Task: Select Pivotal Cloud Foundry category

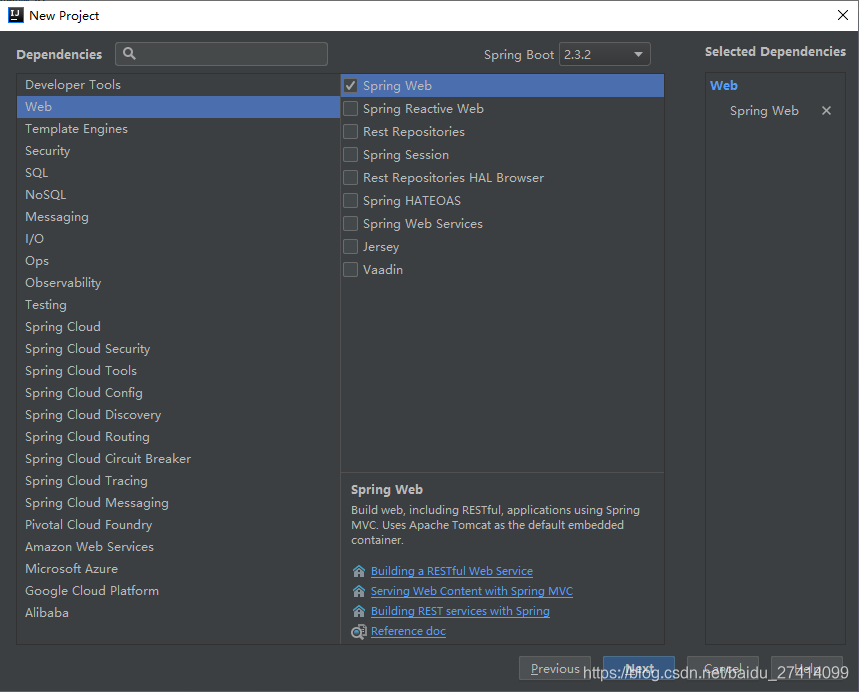Action: coord(179,524)
